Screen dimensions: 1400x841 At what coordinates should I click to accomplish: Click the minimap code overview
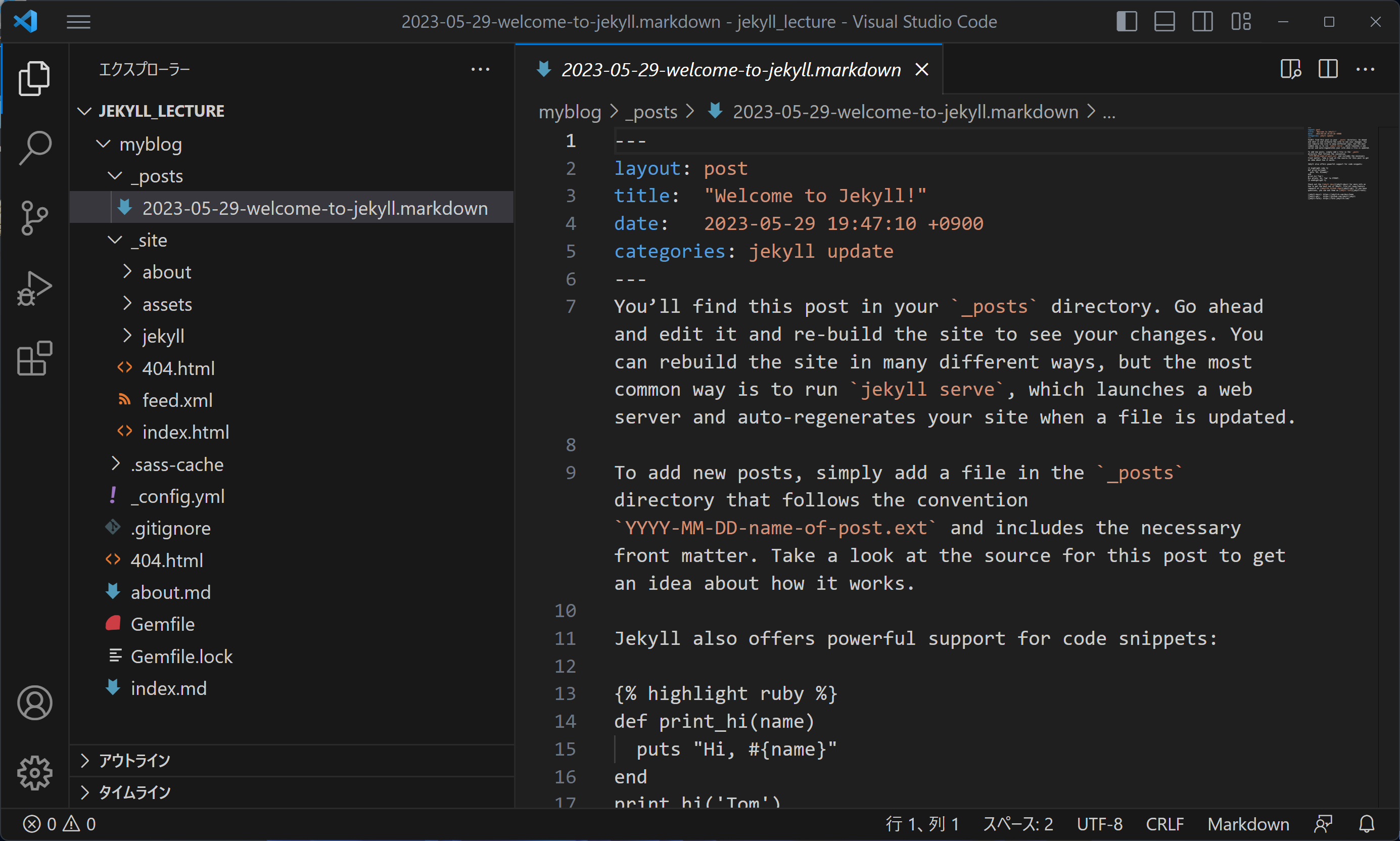(x=1338, y=164)
